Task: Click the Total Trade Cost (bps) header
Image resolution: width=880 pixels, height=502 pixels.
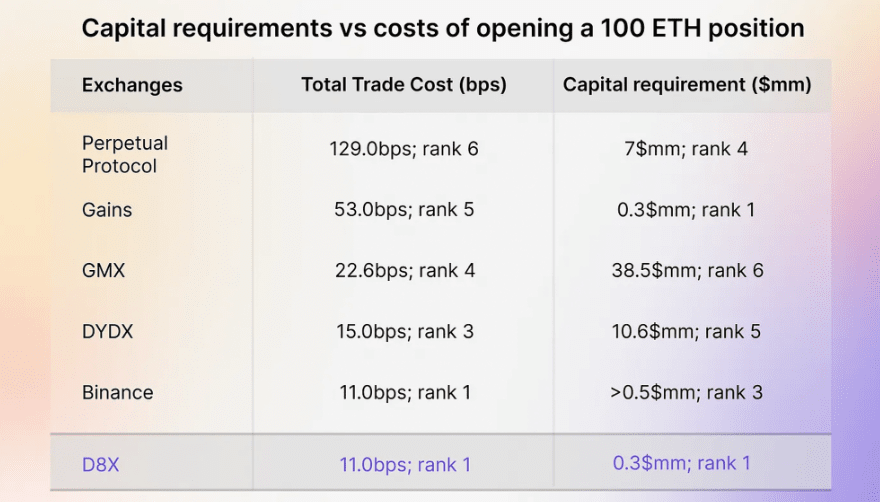Action: tap(404, 85)
